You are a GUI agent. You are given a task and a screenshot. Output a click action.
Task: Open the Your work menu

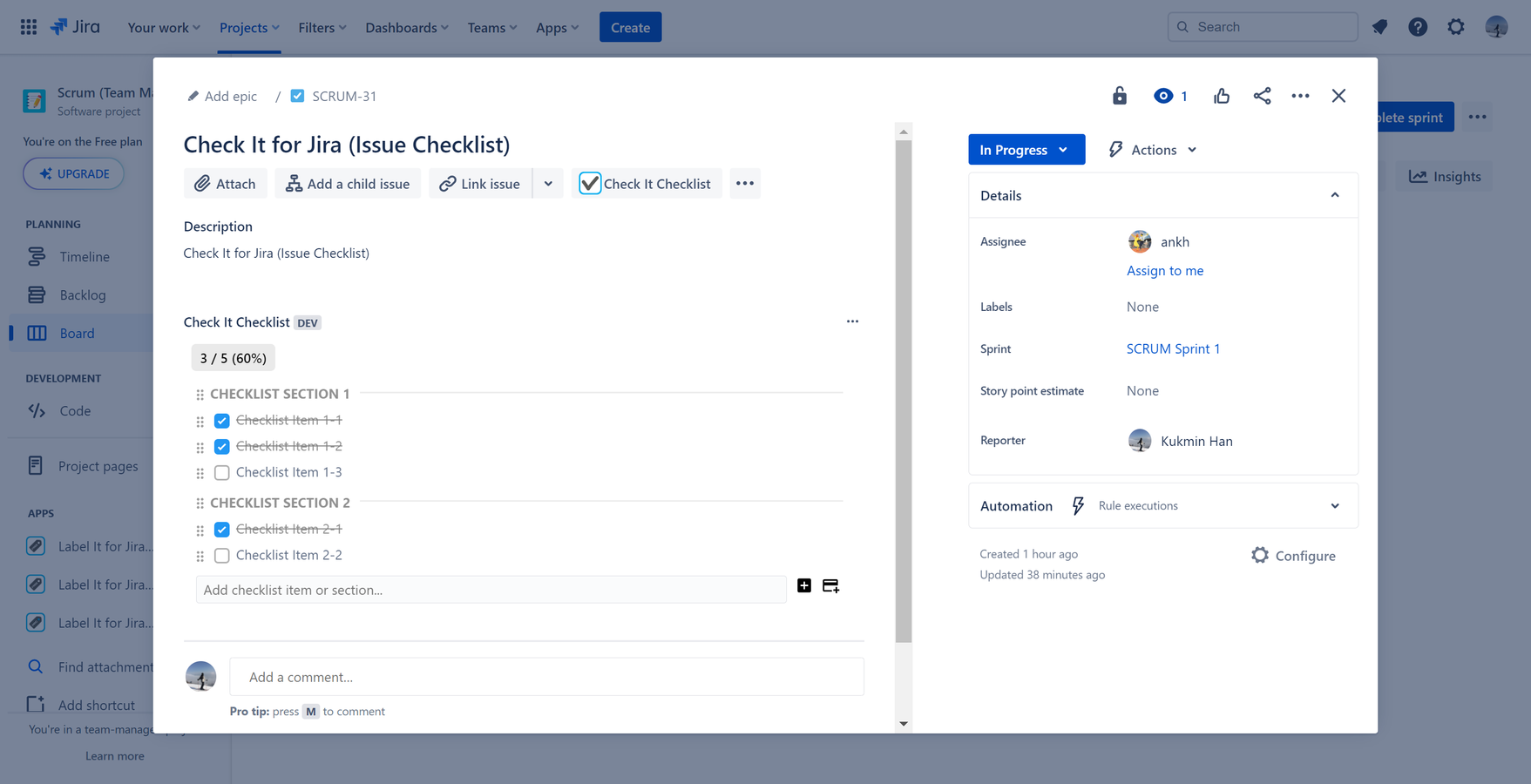(x=164, y=27)
